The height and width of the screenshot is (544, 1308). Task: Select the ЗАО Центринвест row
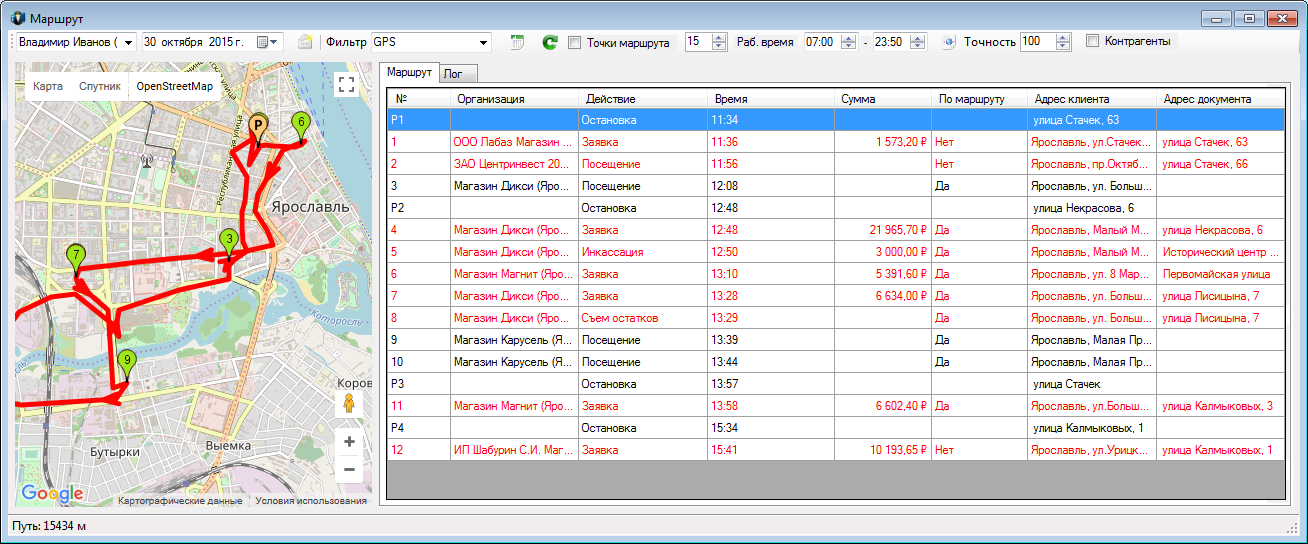click(836, 164)
